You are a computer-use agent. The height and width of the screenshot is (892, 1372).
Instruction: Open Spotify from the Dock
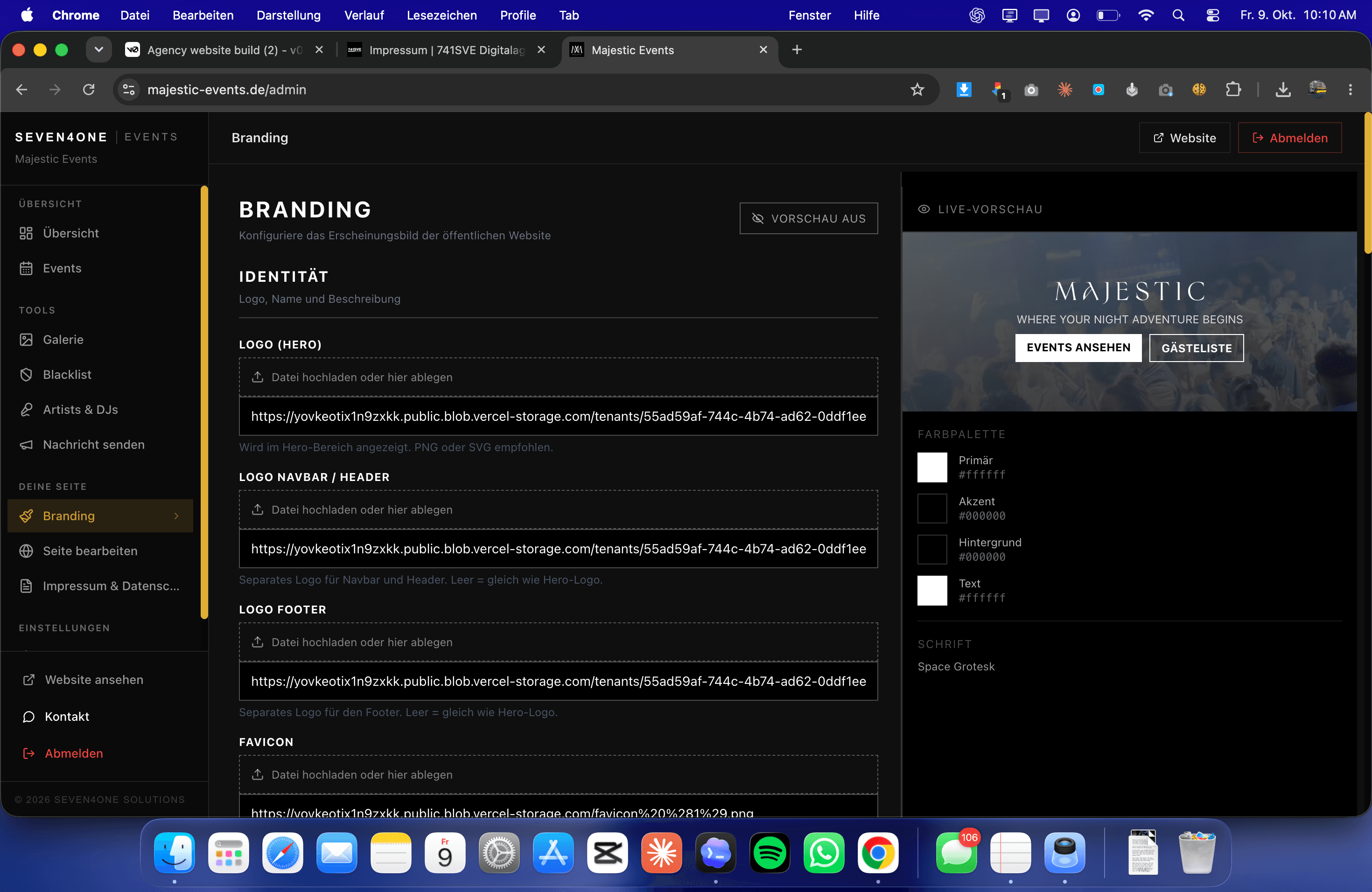pos(770,853)
